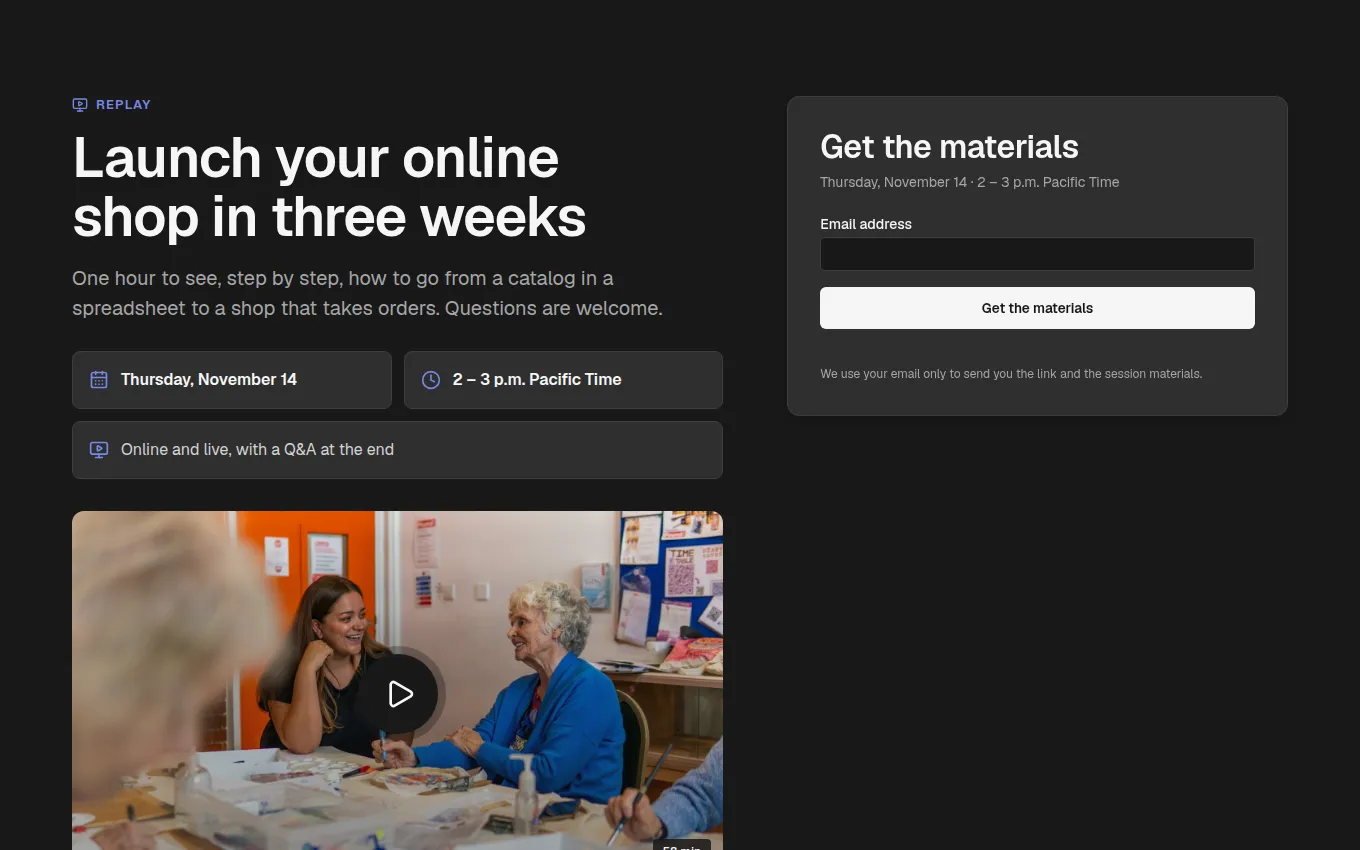This screenshot has width=1360, height=850.
Task: Click the clock icon beside 2 – 3 p.m.
Action: tap(431, 380)
